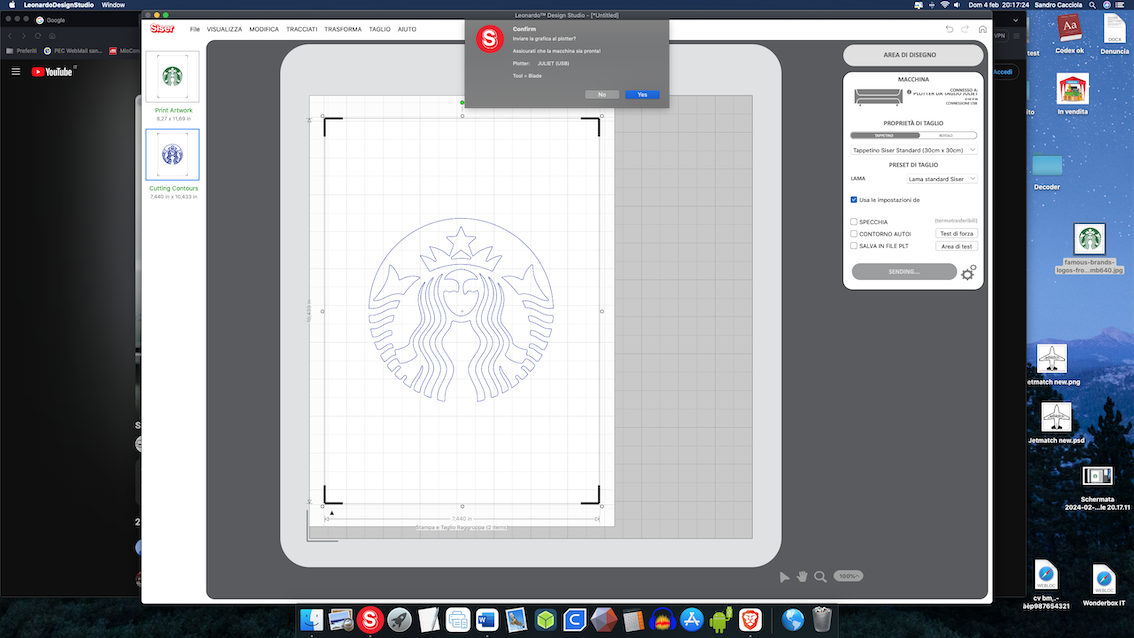Activate the hand pan tool

[802, 577]
